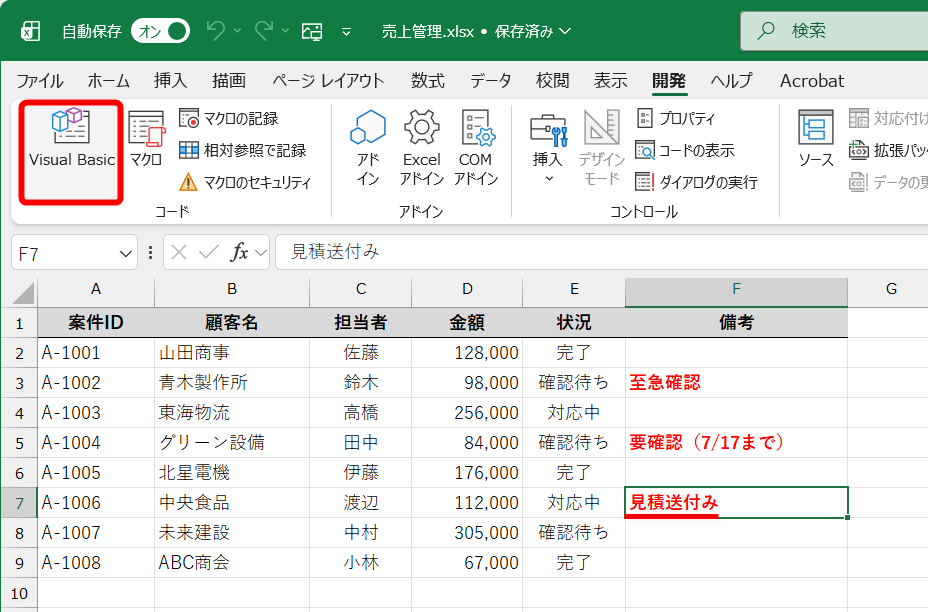Screen dimensions: 928x612
Task: Select cell containing 至急確認
Action: click(736, 383)
